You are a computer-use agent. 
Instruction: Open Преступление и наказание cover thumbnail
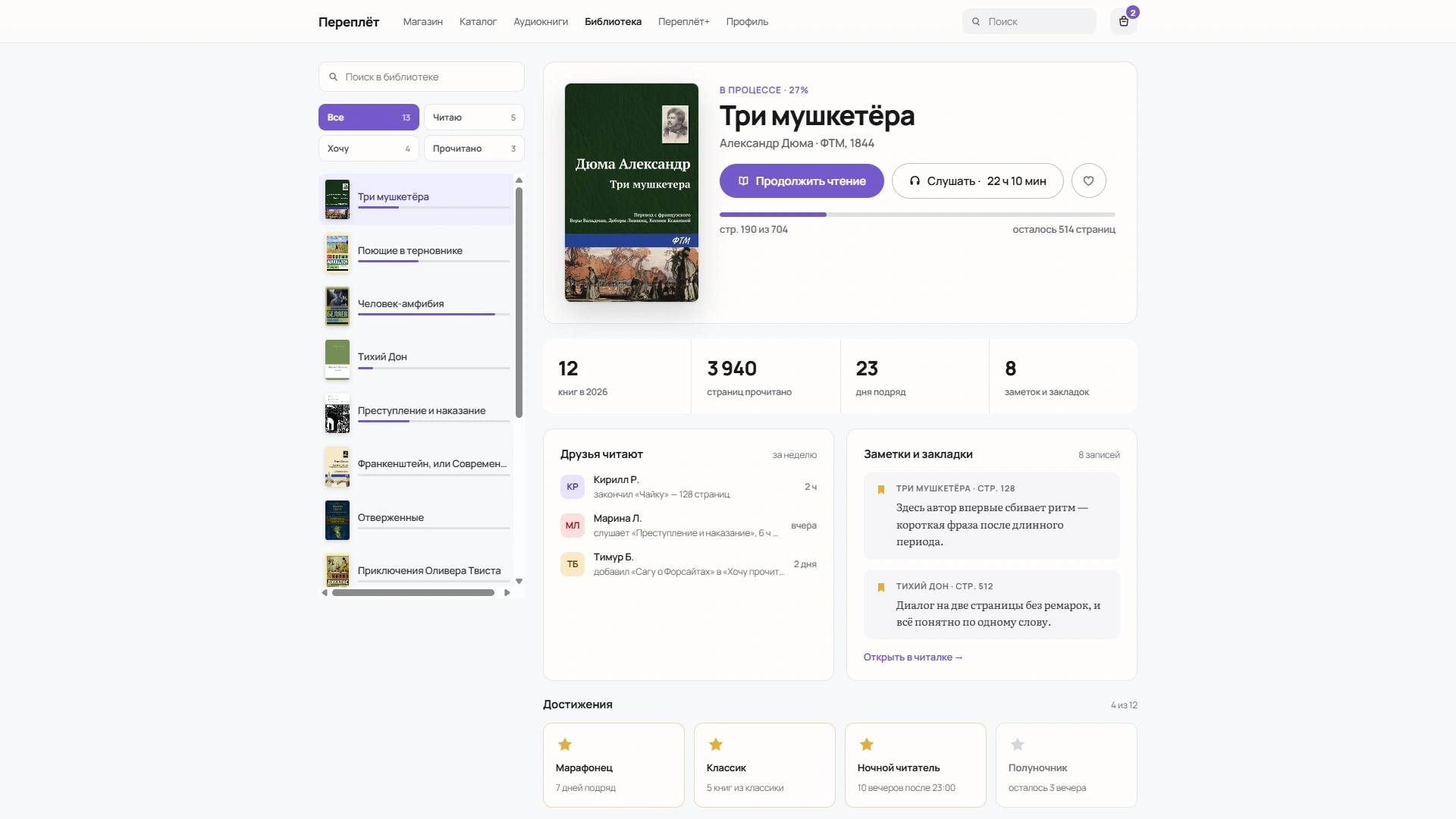pyautogui.click(x=337, y=413)
